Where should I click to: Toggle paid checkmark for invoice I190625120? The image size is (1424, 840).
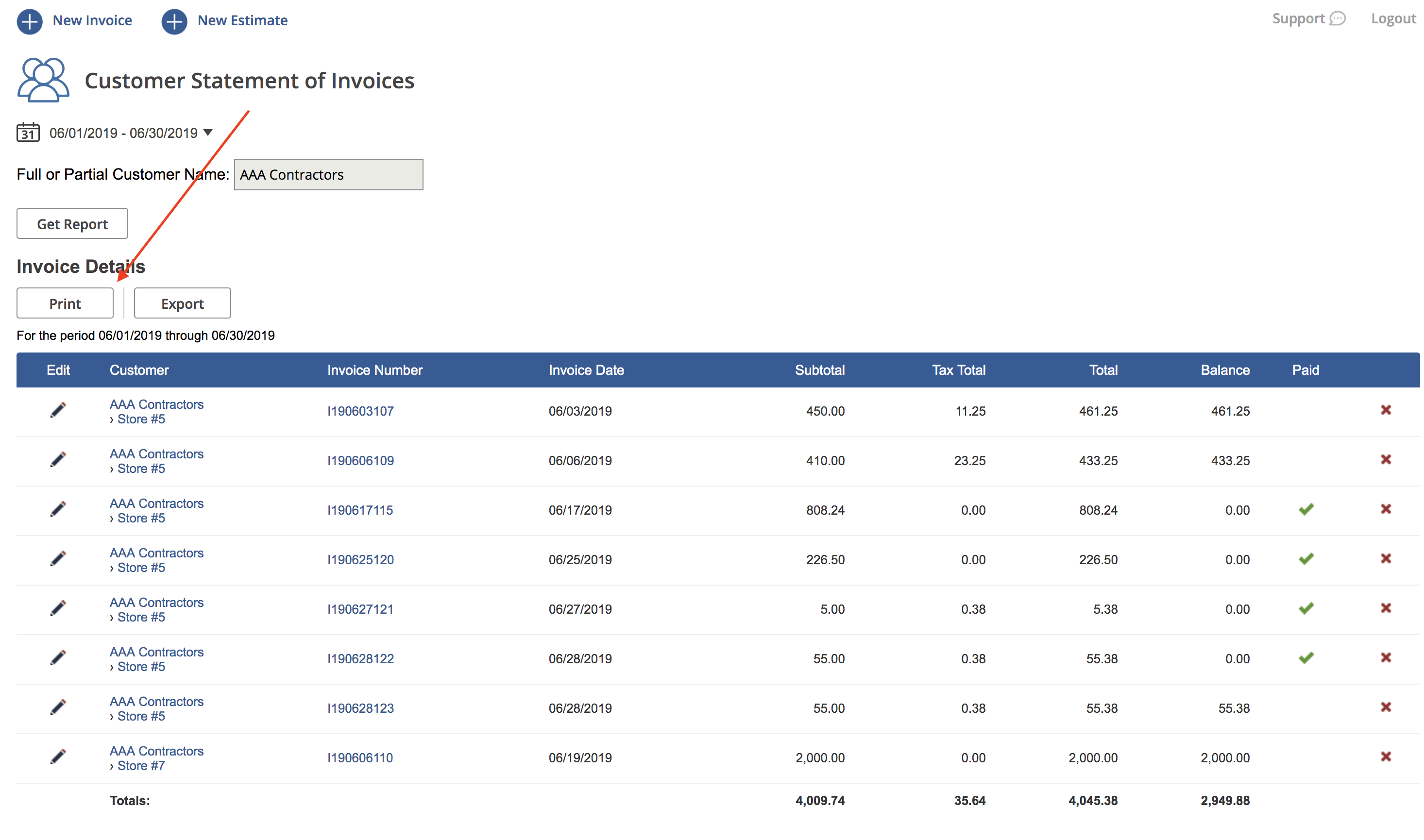(x=1305, y=559)
